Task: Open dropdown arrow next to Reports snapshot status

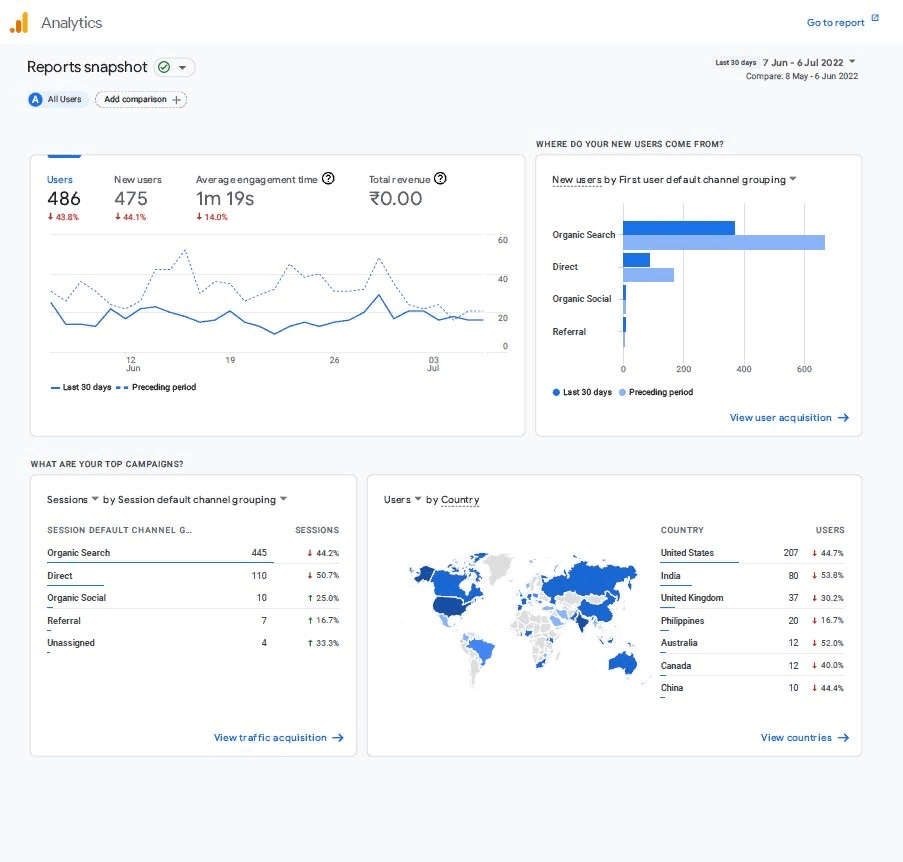Action: tap(183, 67)
